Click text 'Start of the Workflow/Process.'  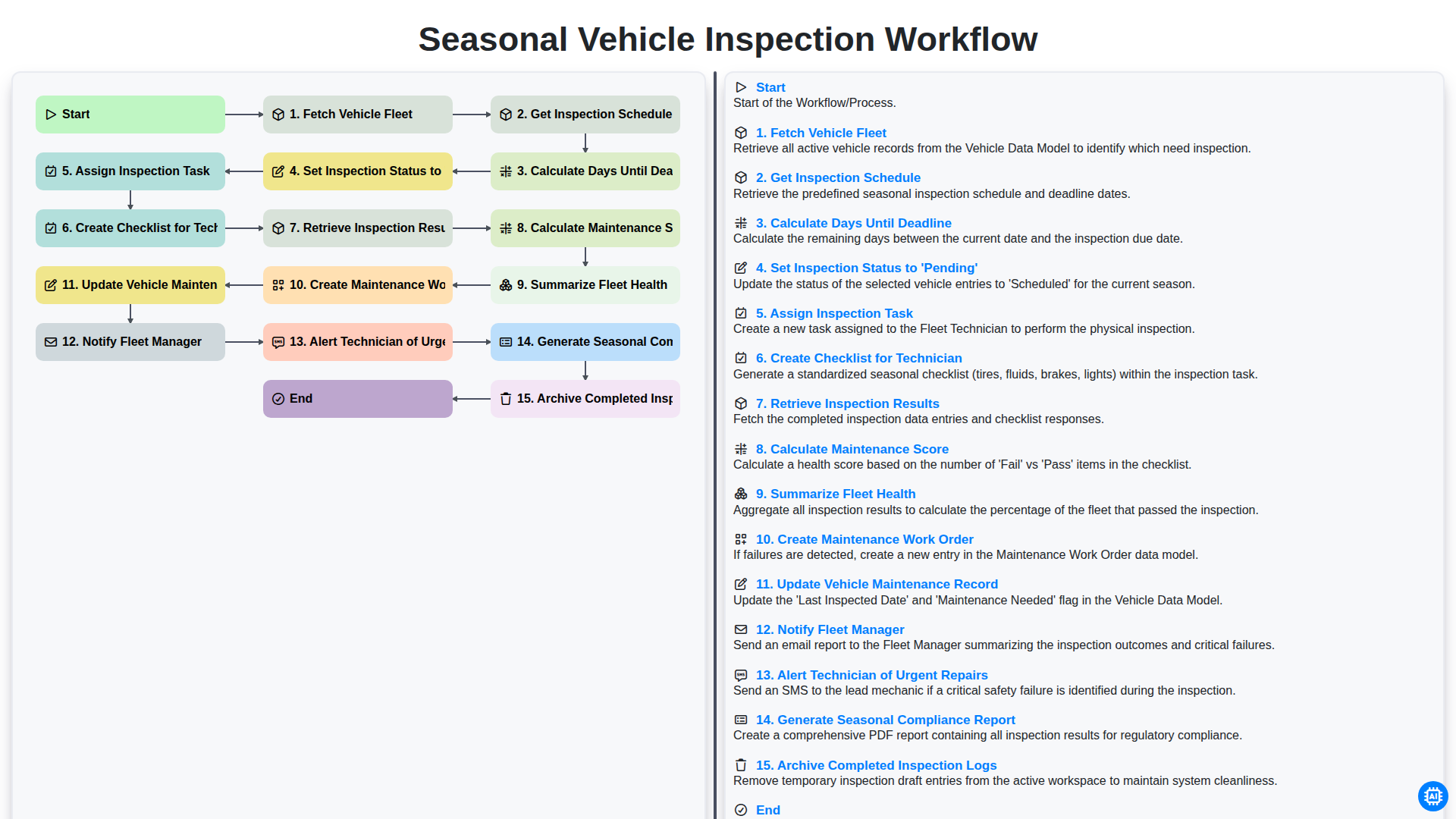click(814, 103)
